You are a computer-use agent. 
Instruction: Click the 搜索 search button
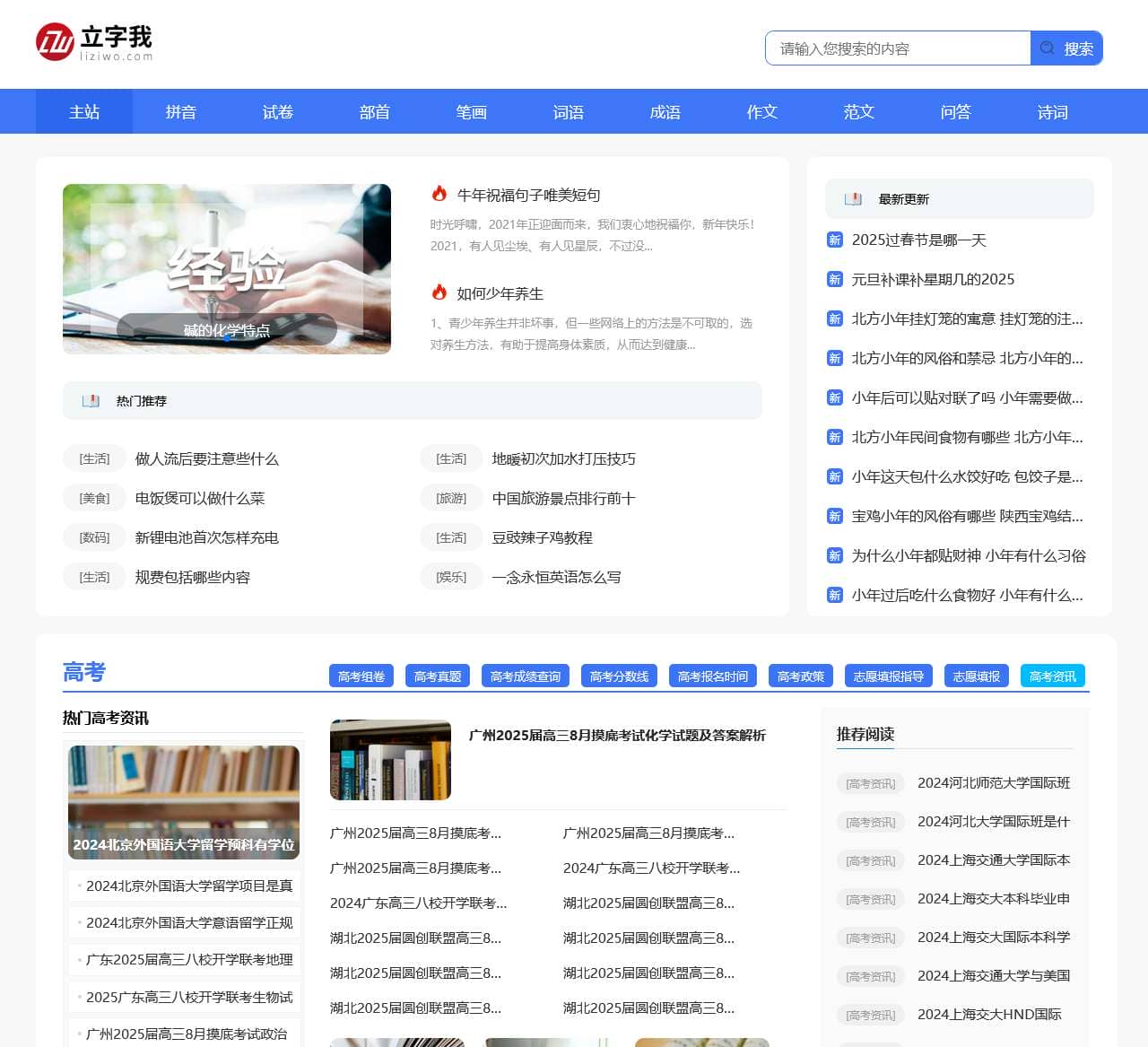coord(1066,48)
